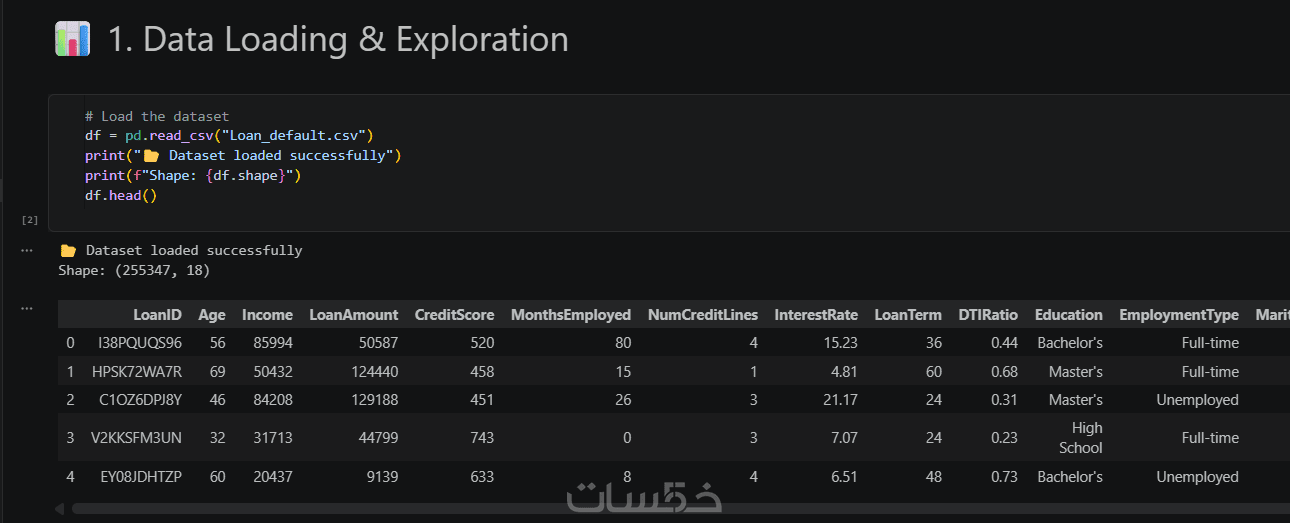Image resolution: width=1290 pixels, height=523 pixels.
Task: Click the cell execution count [2]
Action: click(30, 219)
